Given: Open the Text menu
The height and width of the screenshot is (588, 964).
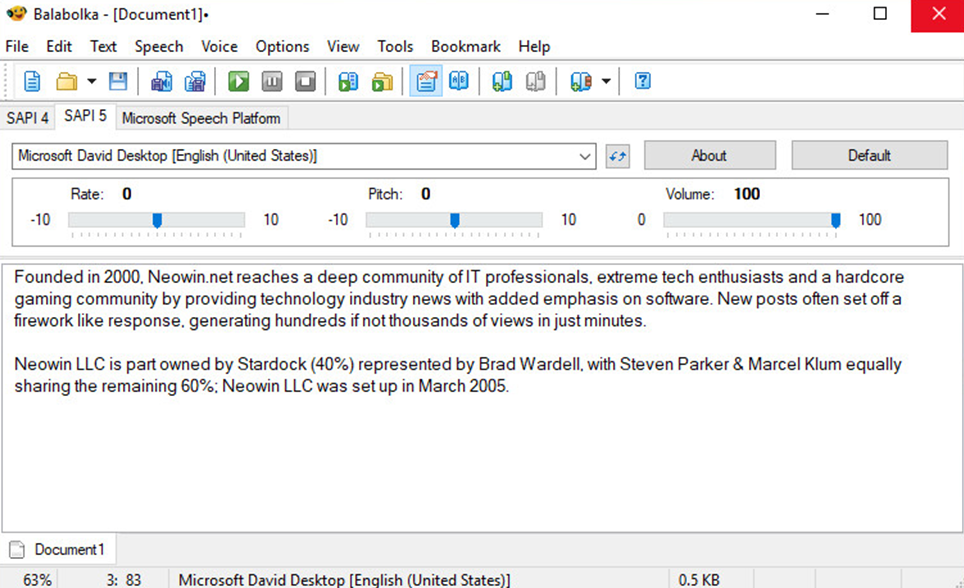Looking at the screenshot, I should (x=103, y=47).
